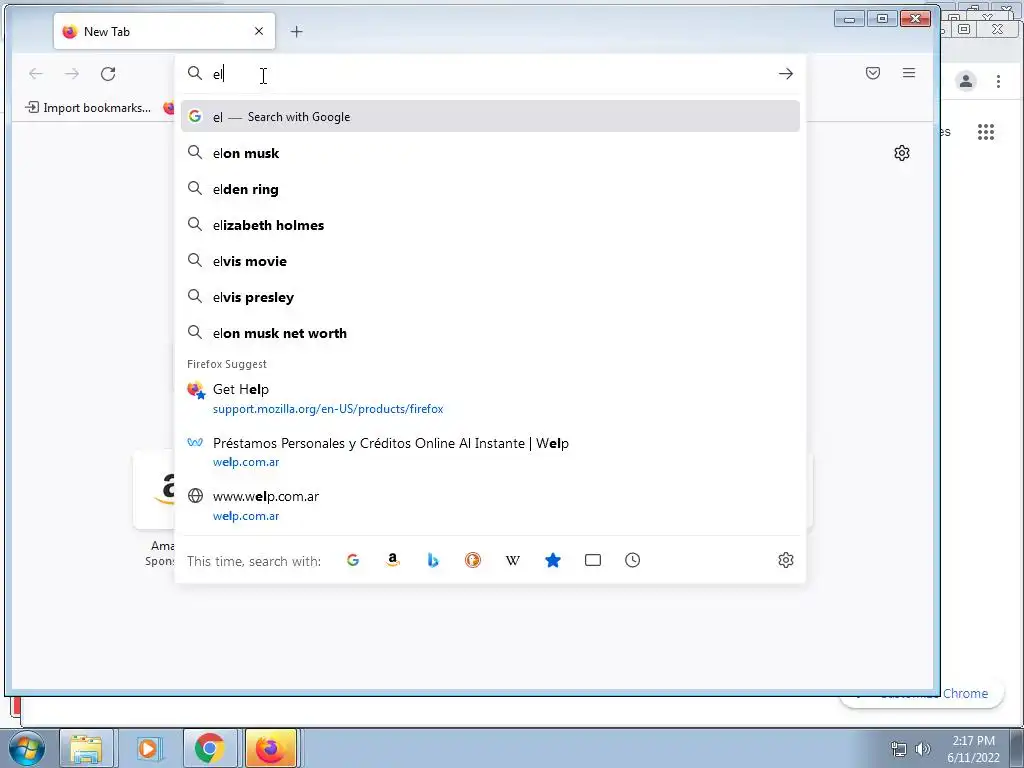Search open tabs with tab icon

coord(592,560)
